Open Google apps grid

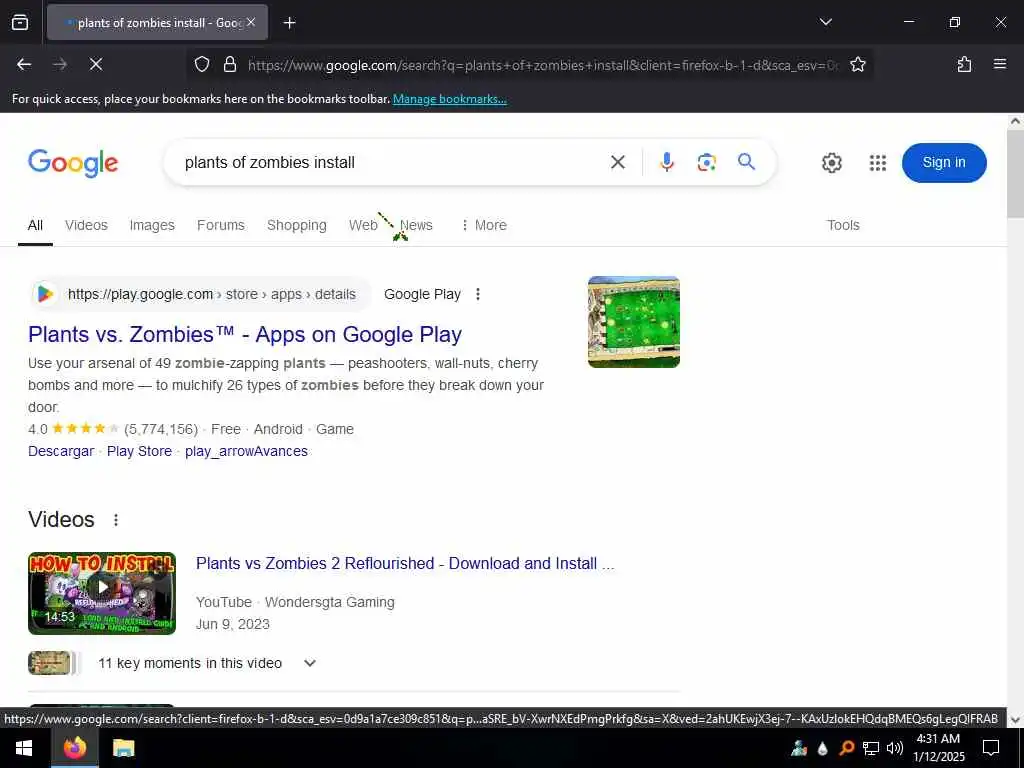pos(878,163)
